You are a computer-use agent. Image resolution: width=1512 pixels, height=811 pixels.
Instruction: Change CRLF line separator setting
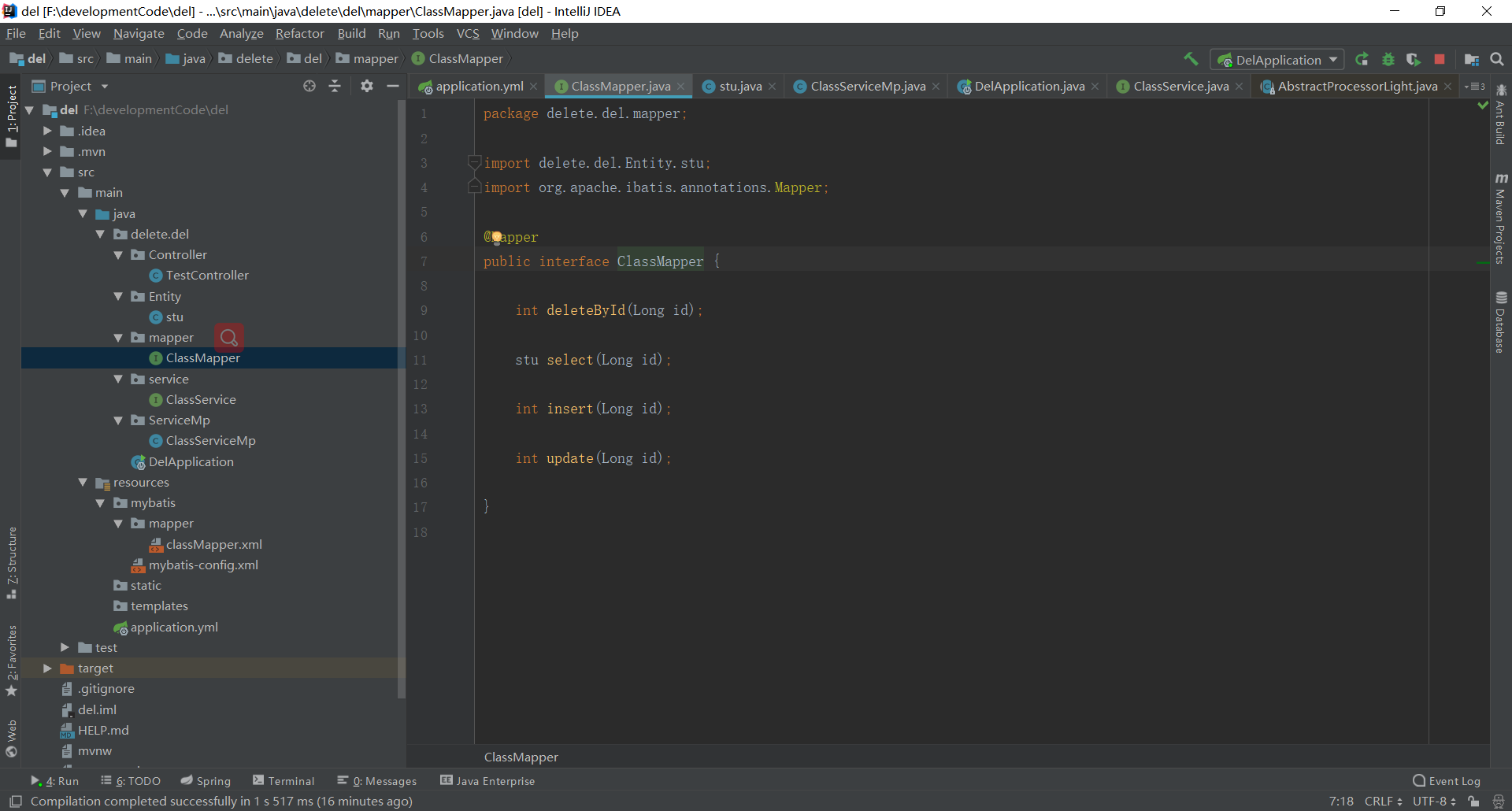pos(1383,802)
